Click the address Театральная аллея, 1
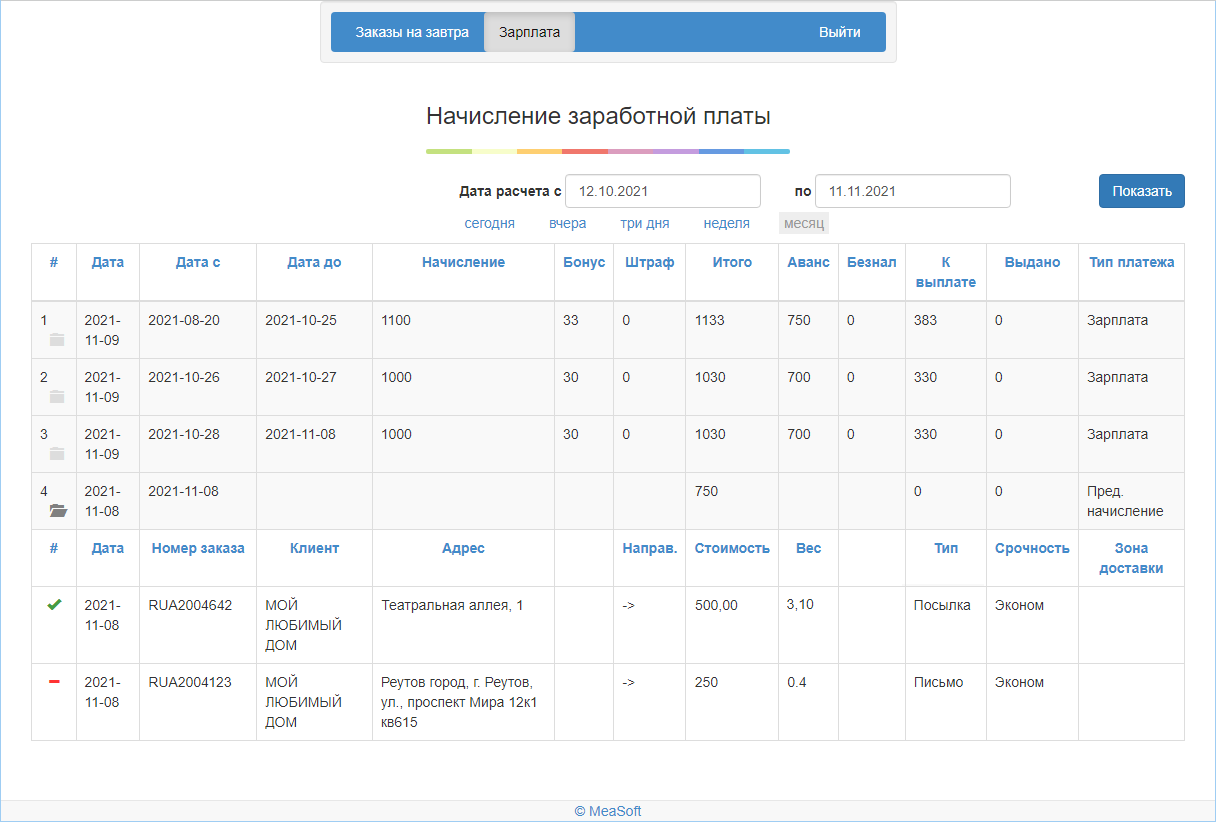Image resolution: width=1216 pixels, height=822 pixels. tap(452, 605)
